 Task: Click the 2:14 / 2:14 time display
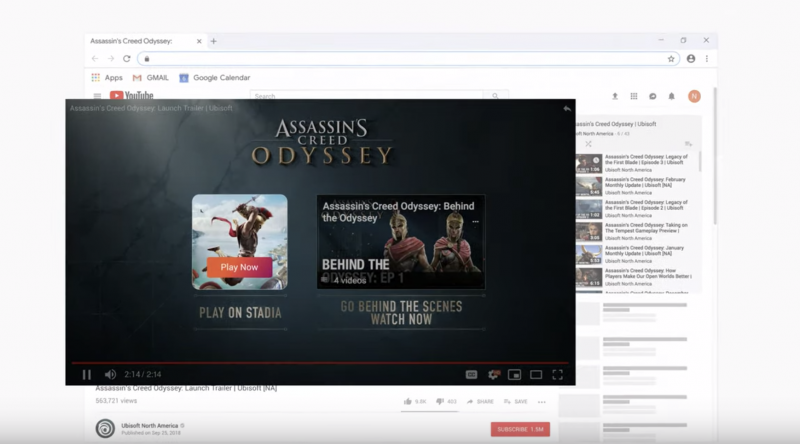143,375
